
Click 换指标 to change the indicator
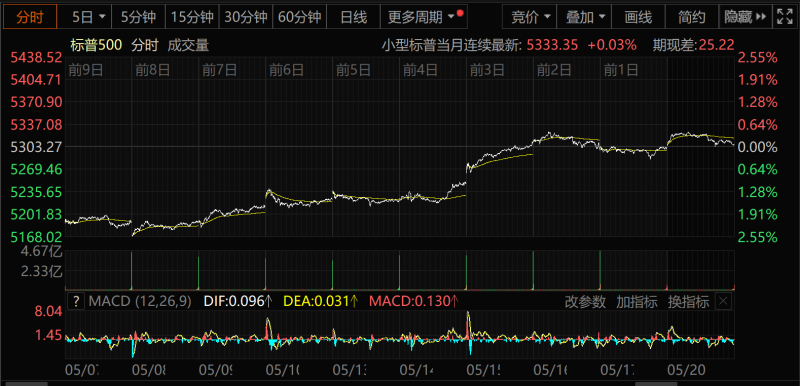tap(689, 302)
